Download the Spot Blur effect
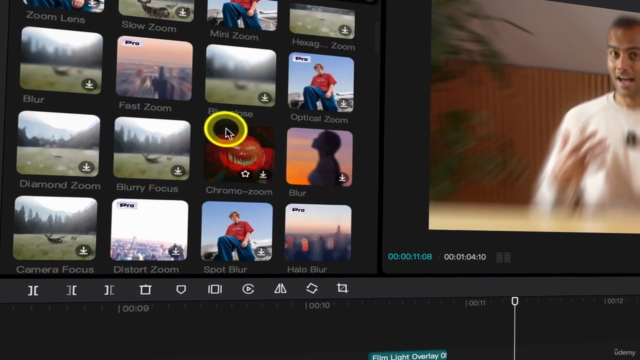The height and width of the screenshot is (360, 640). click(x=261, y=252)
